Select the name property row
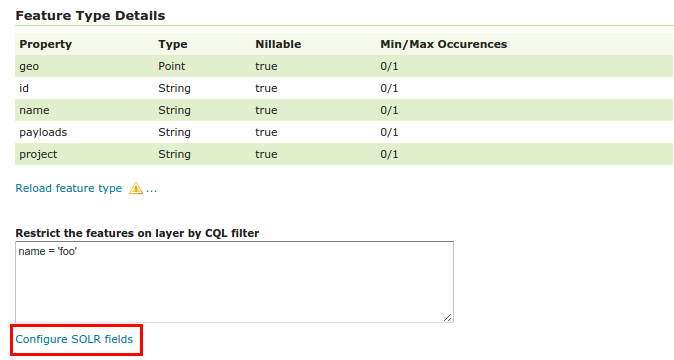This screenshot has height=360, width=674. [344, 110]
